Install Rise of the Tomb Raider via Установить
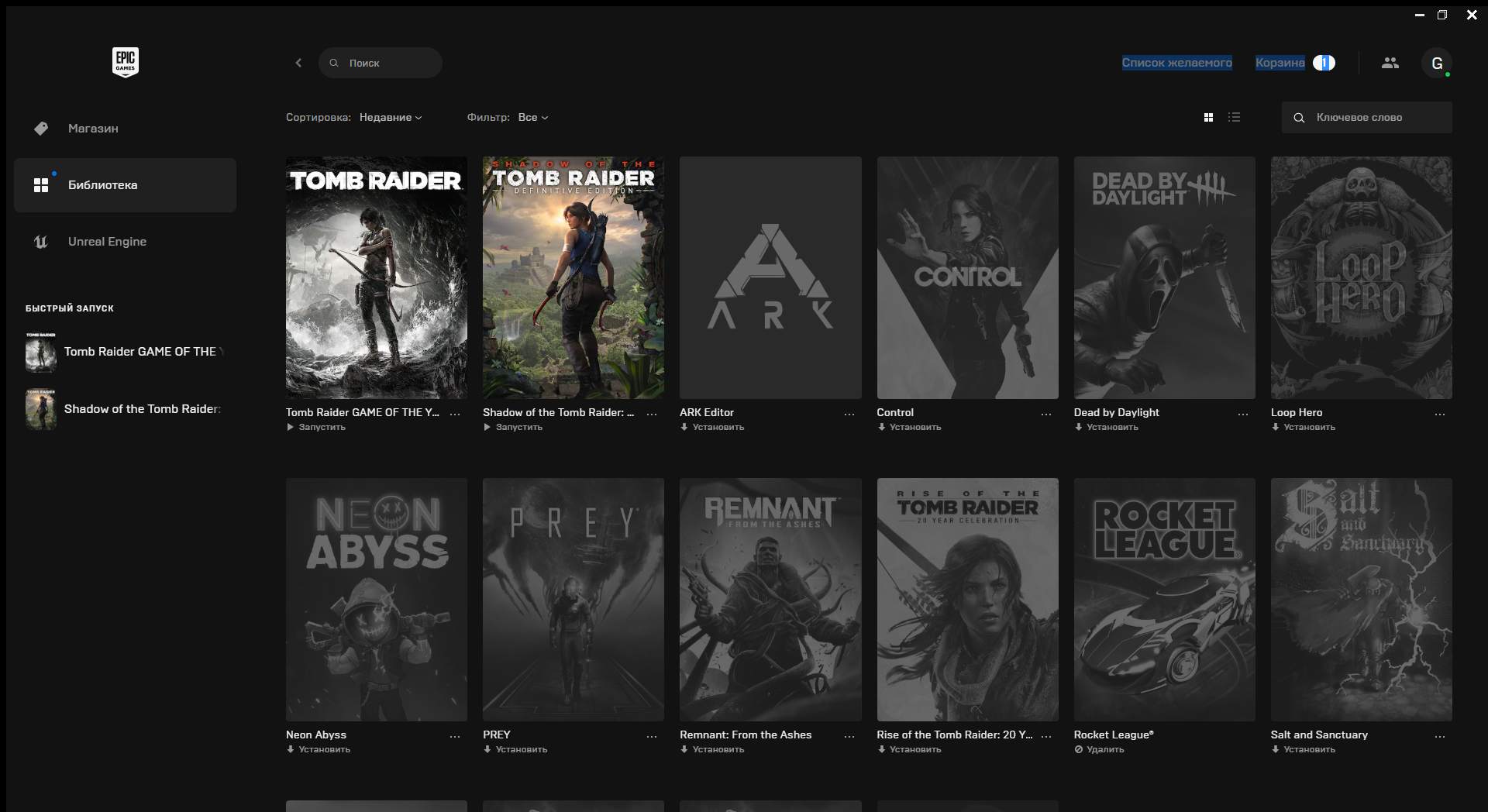The image size is (1488, 812). click(x=909, y=749)
